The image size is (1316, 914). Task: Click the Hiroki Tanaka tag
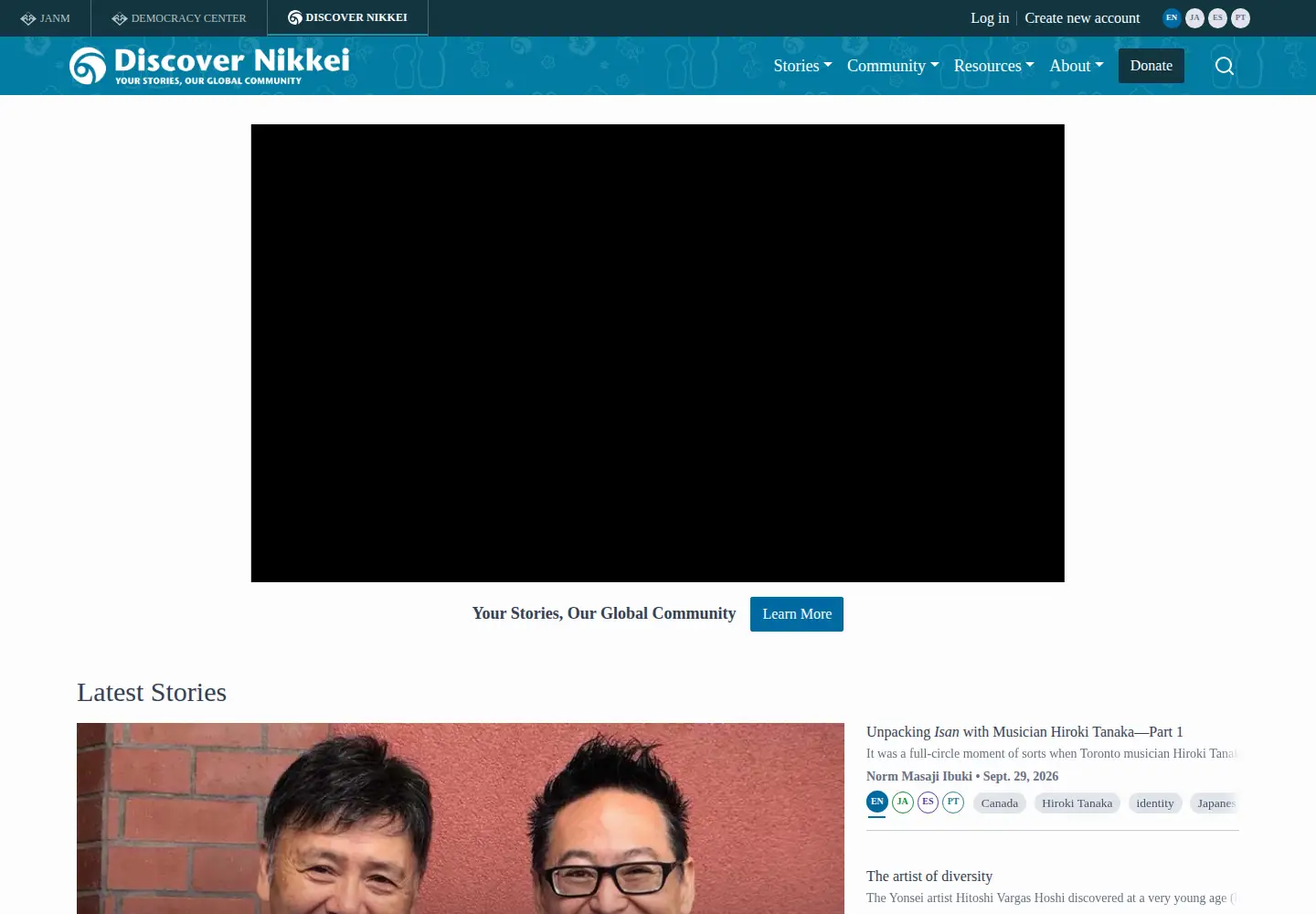click(1077, 803)
